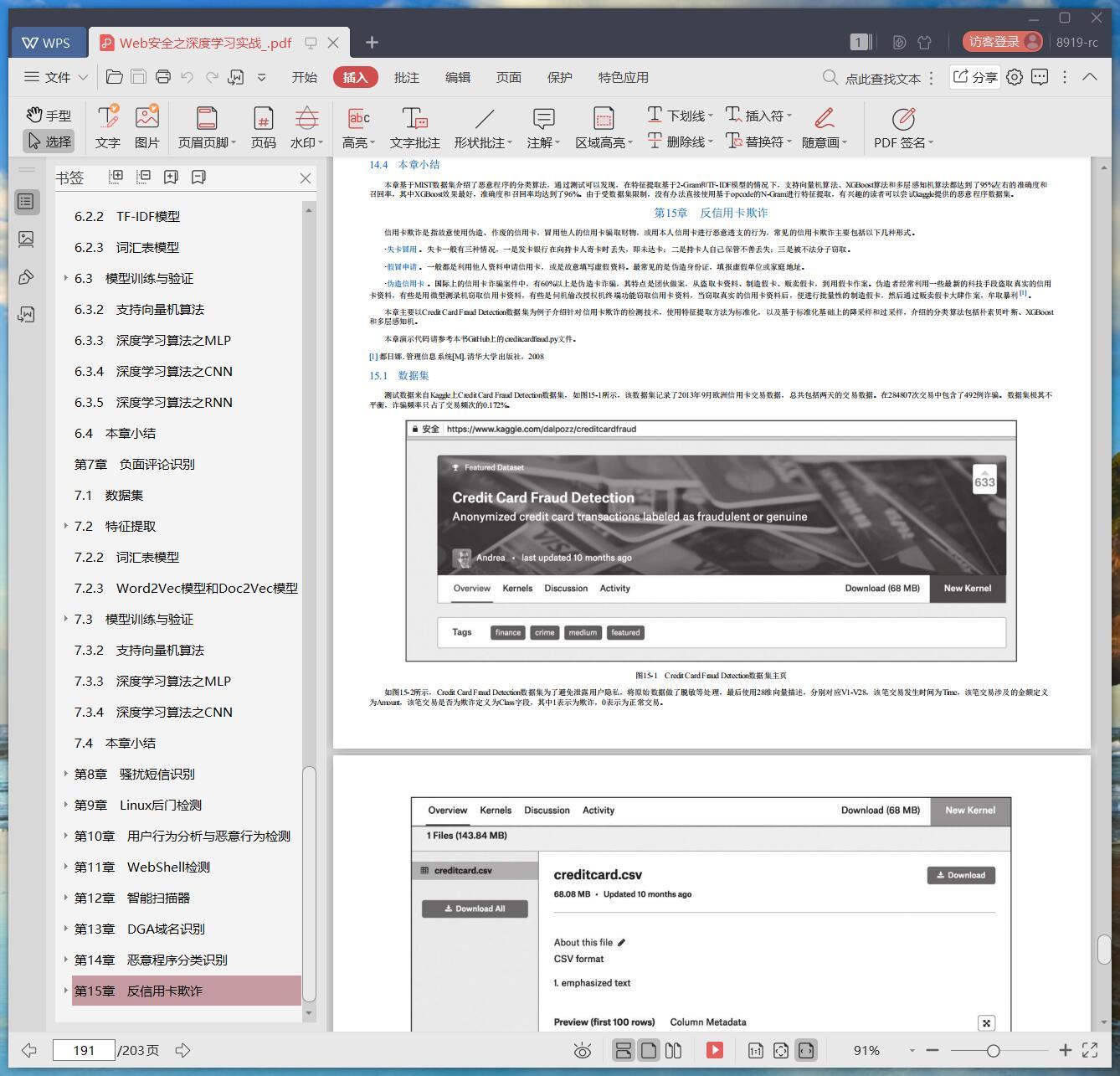1120x1076 pixels.
Task: Add page numbers with 页码
Action: (263, 127)
